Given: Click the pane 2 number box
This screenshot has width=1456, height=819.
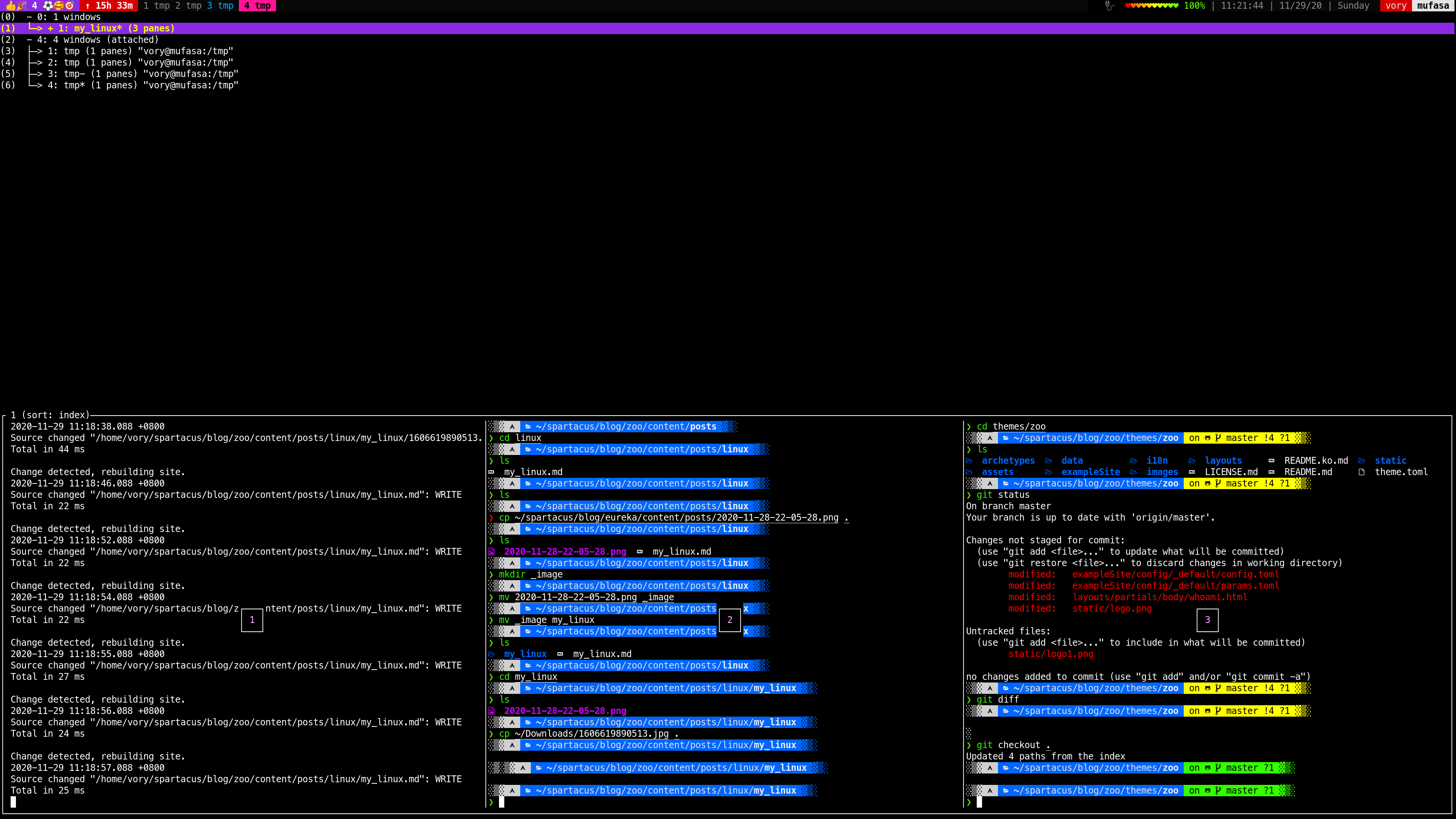Looking at the screenshot, I should pyautogui.click(x=729, y=620).
